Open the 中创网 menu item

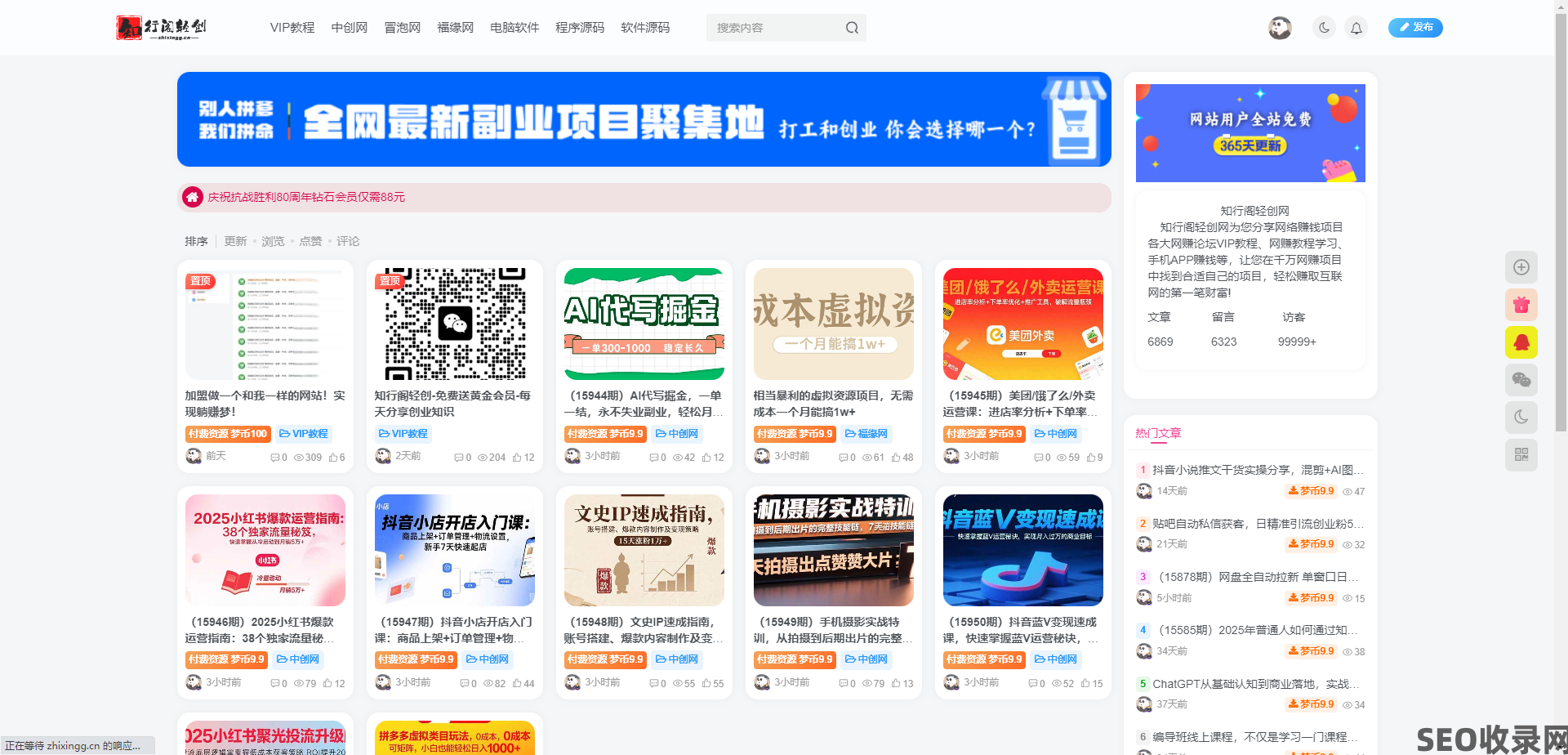[350, 28]
